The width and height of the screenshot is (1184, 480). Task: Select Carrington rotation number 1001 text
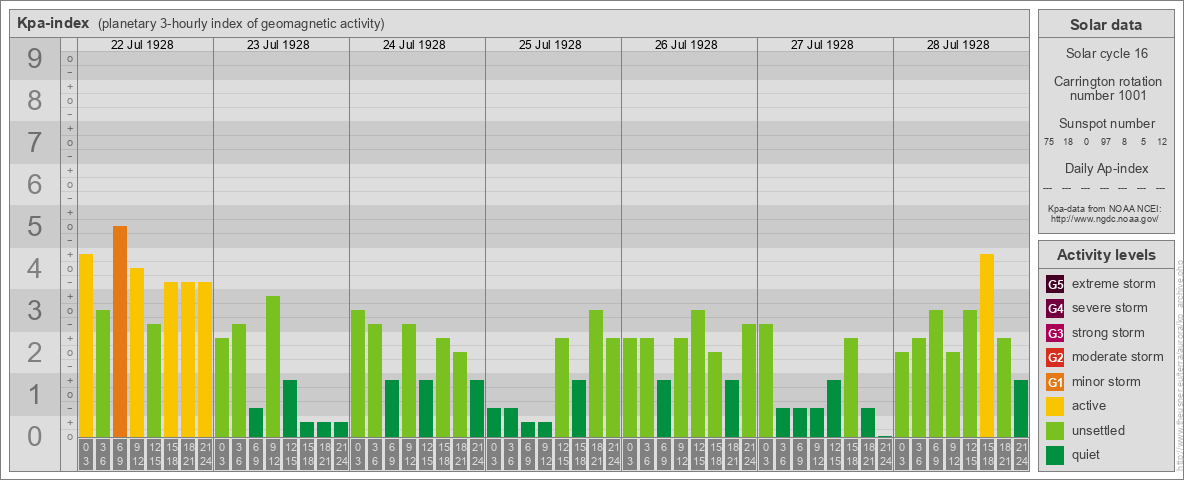[x=1106, y=88]
